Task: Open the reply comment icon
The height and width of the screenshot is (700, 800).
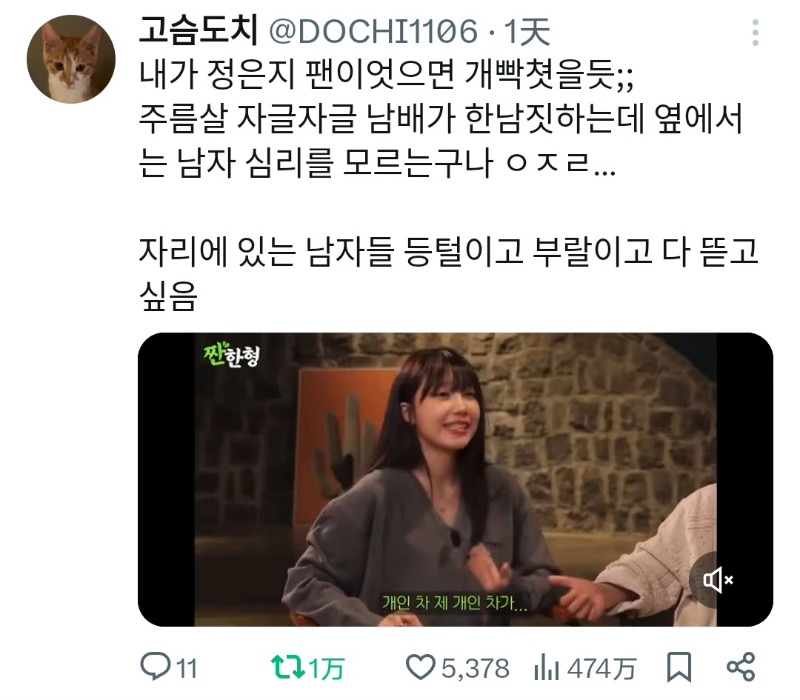Action: click(x=157, y=667)
